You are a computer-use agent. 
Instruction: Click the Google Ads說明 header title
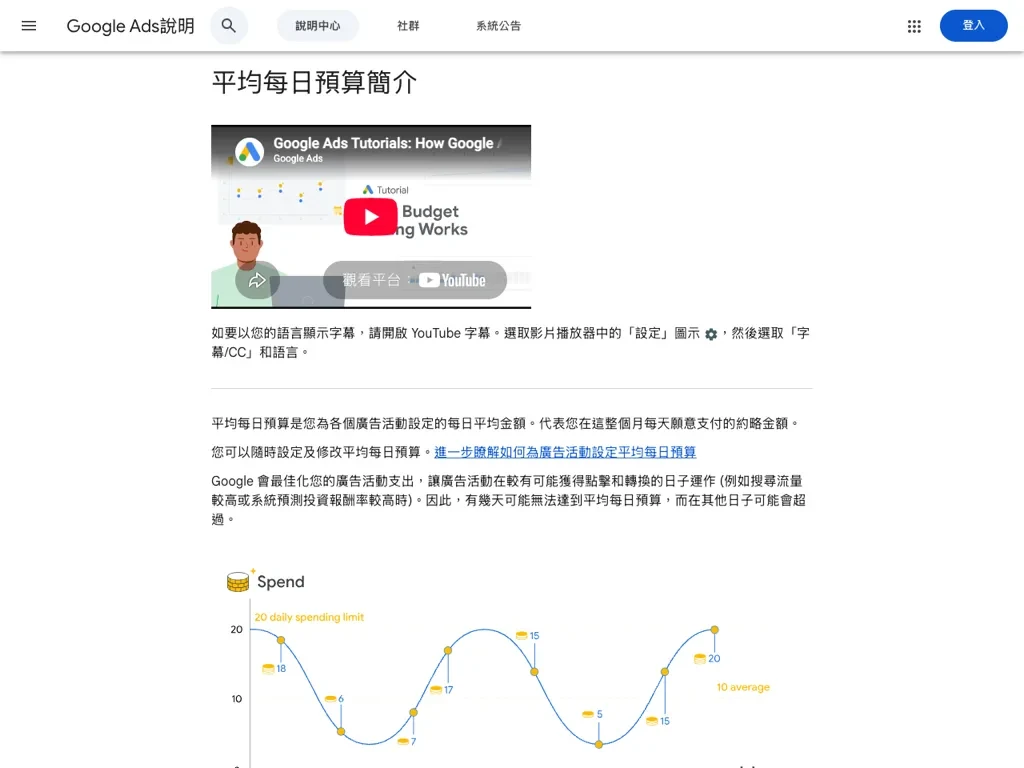pyautogui.click(x=131, y=25)
